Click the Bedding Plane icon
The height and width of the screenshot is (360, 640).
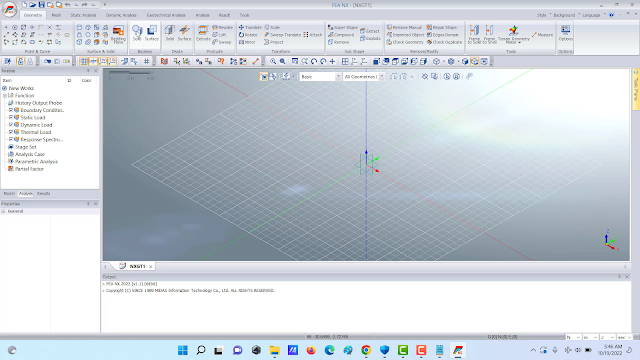118,34
